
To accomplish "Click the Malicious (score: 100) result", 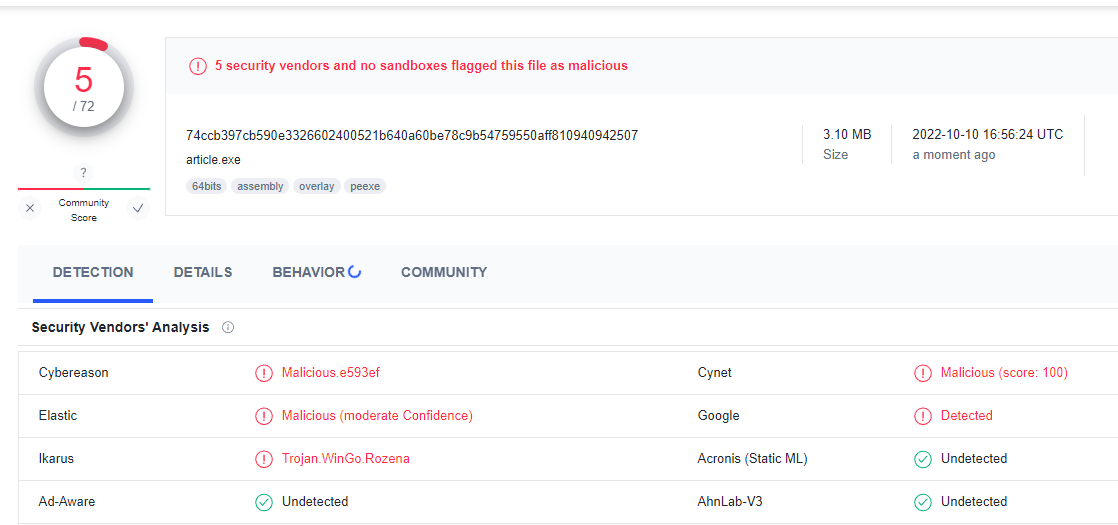I will point(1004,372).
